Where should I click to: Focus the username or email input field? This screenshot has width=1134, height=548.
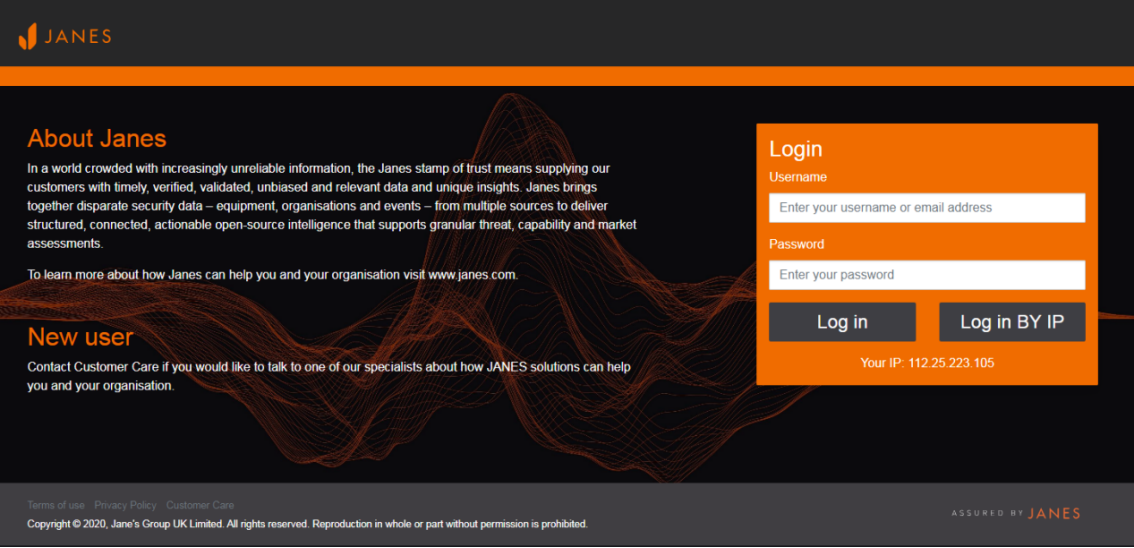(x=926, y=207)
